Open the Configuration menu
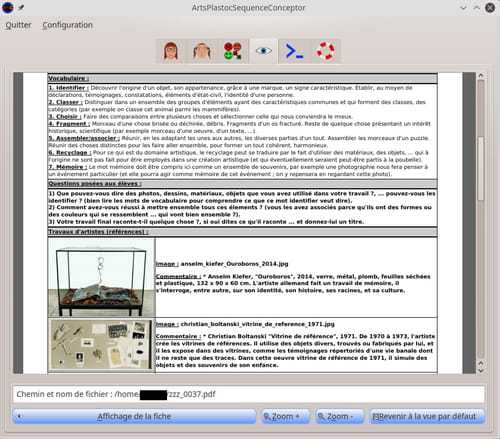The width and height of the screenshot is (500, 439). (x=67, y=25)
